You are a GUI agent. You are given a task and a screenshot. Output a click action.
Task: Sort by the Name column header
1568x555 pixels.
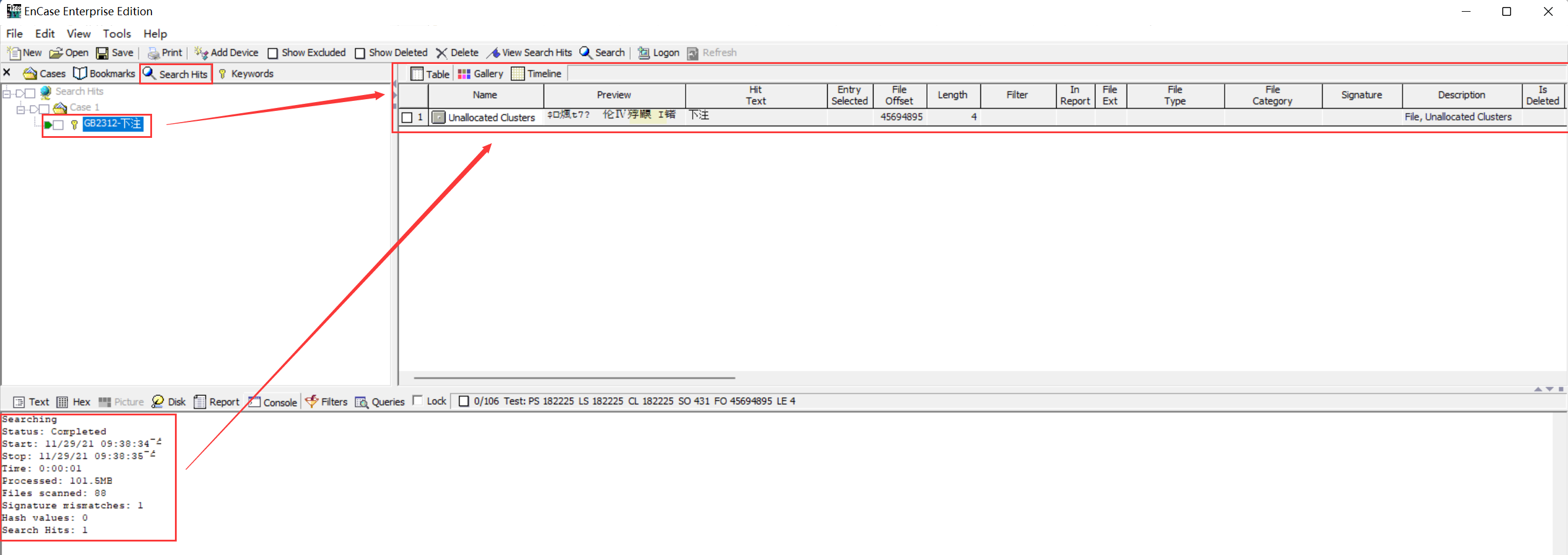(x=485, y=96)
